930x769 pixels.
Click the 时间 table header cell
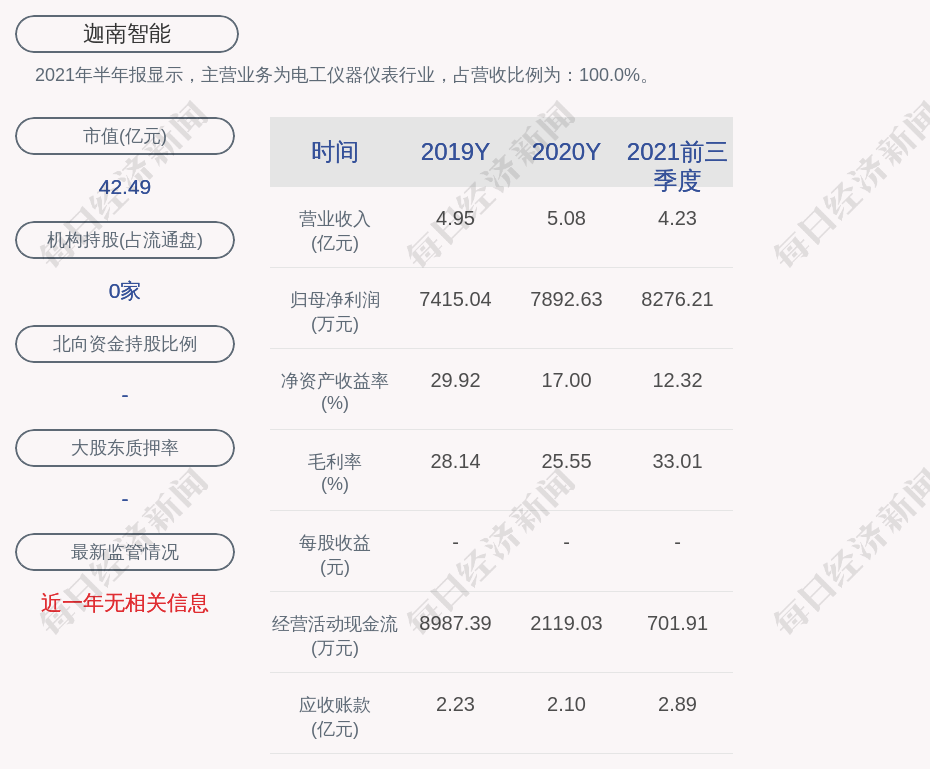click(334, 152)
